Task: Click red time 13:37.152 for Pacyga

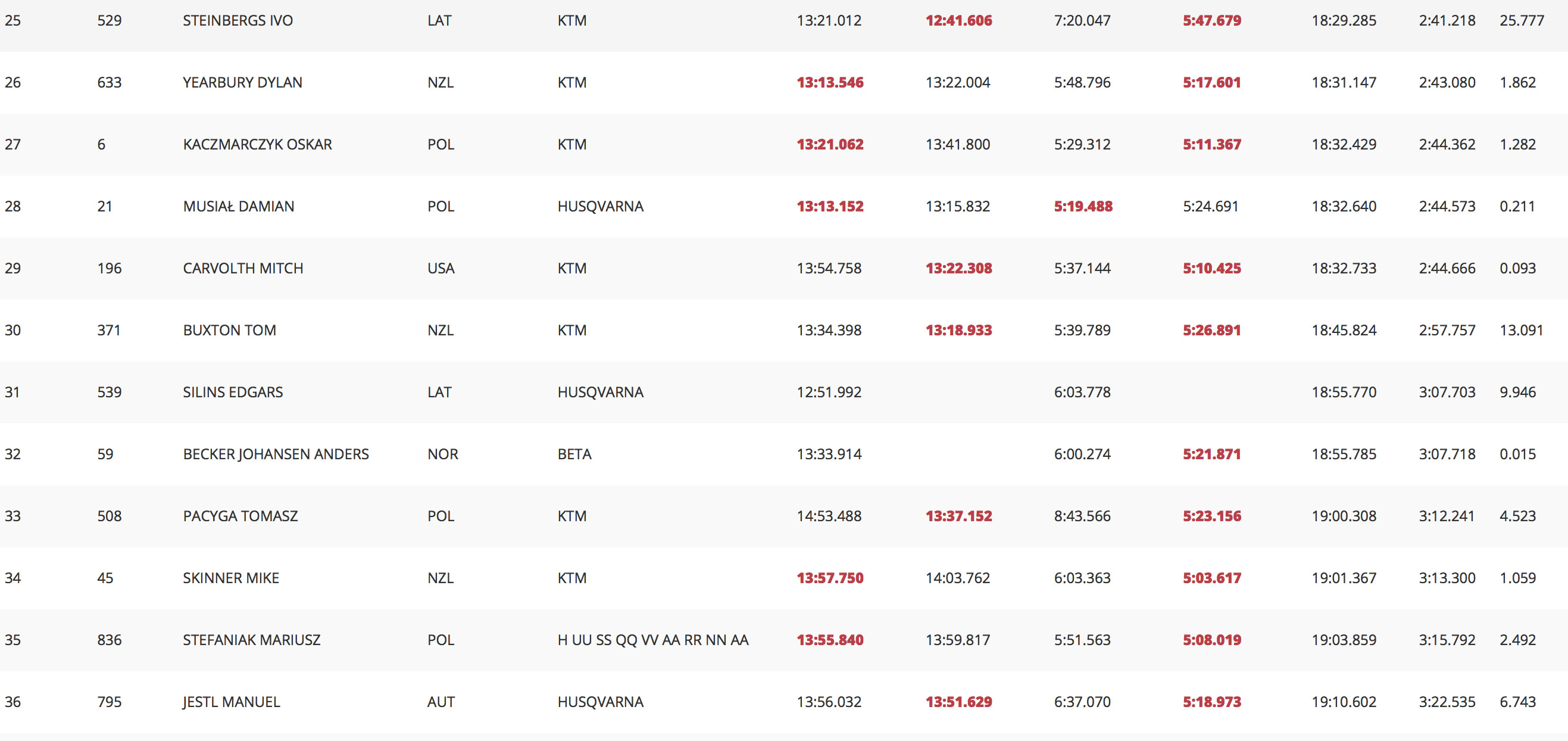Action: (x=958, y=516)
